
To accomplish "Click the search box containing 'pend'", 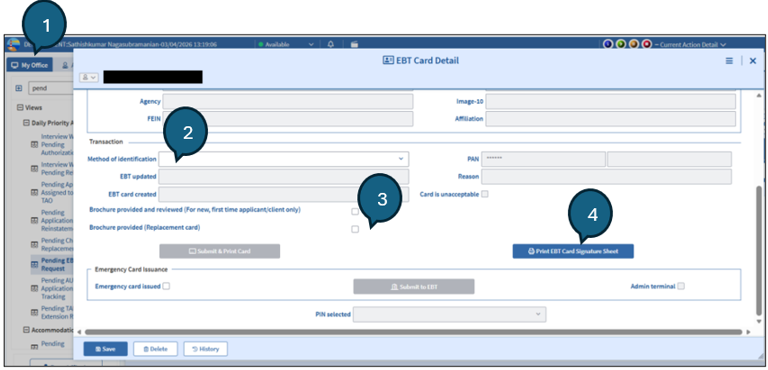I will (x=51, y=89).
